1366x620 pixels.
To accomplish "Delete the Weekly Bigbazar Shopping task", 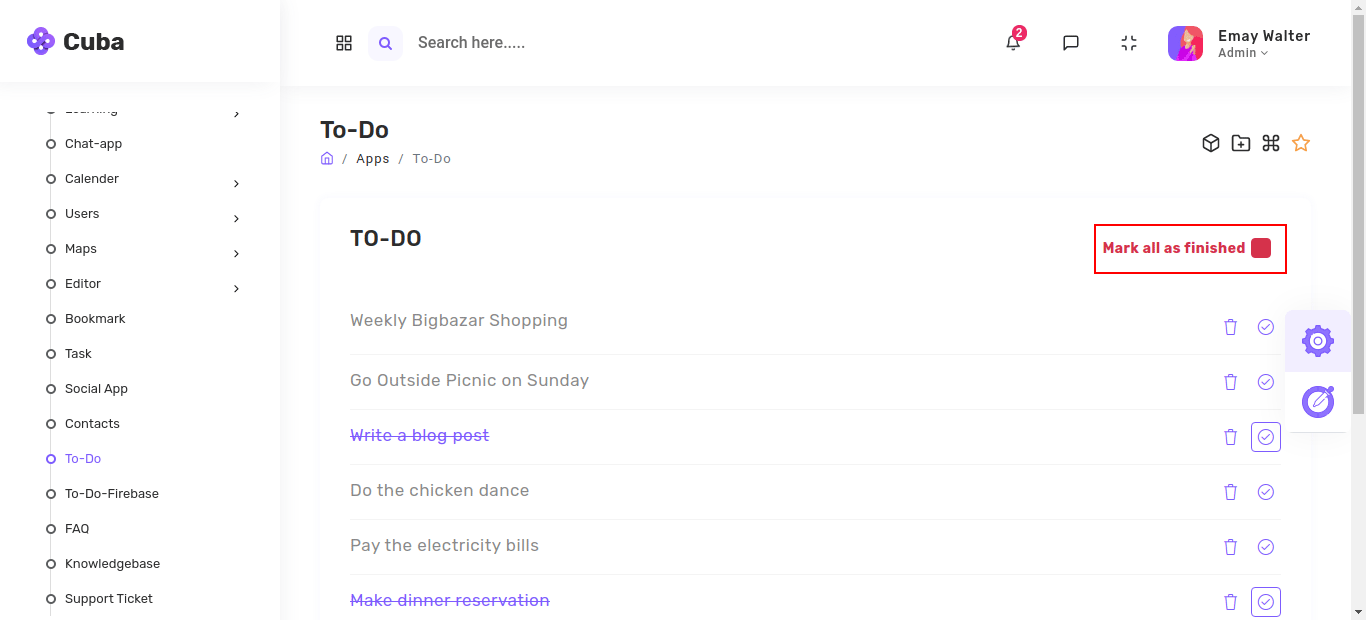I will click(x=1231, y=327).
